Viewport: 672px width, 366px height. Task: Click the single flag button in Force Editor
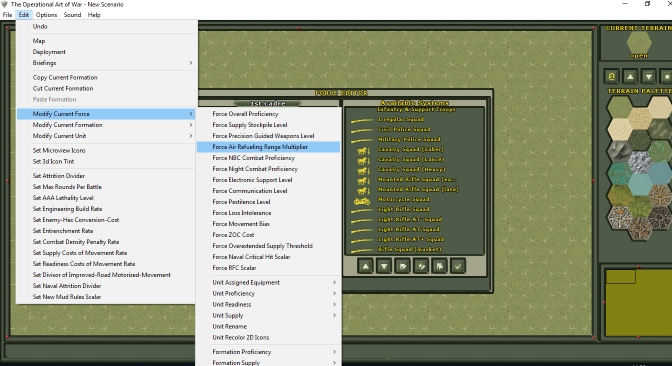[x=402, y=266]
